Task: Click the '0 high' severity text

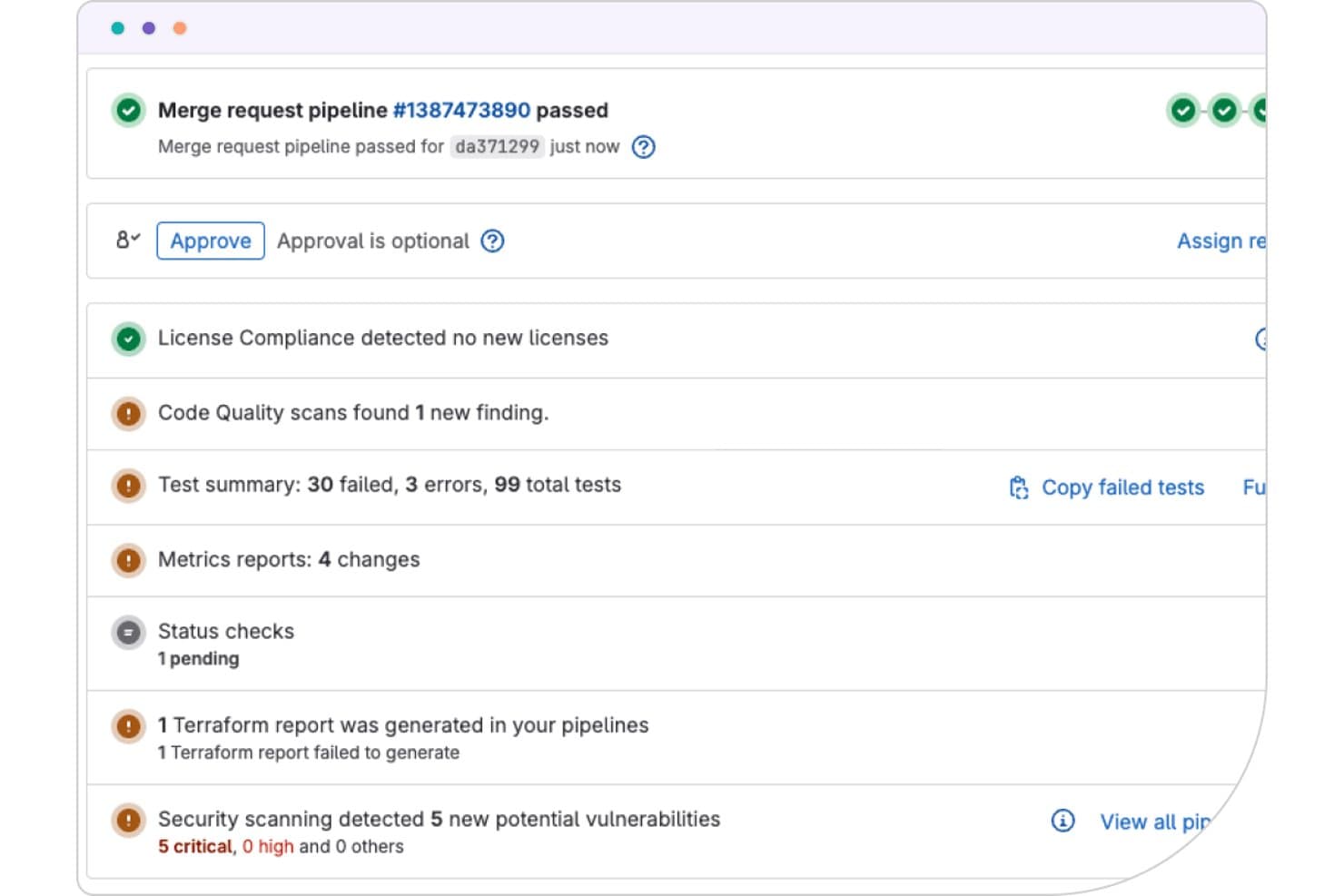Action: tap(268, 846)
